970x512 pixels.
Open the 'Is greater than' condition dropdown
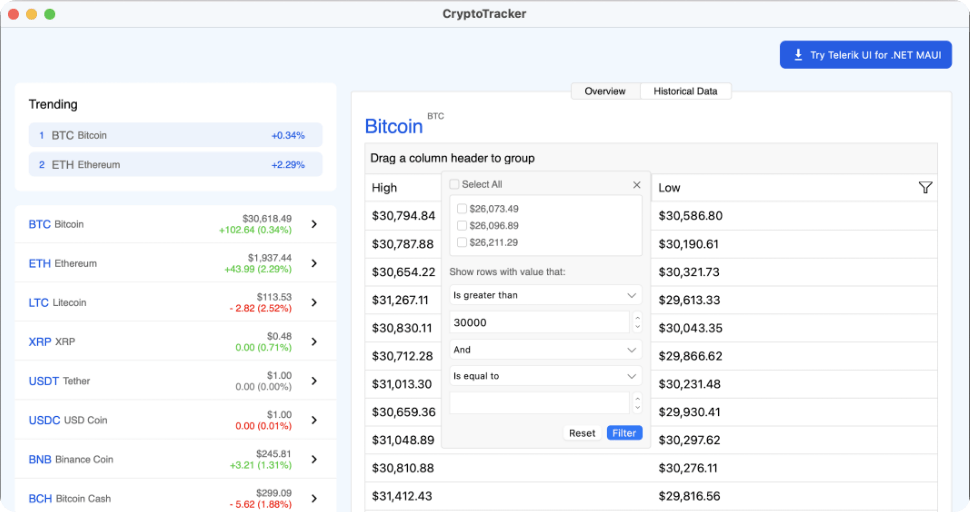(545, 296)
